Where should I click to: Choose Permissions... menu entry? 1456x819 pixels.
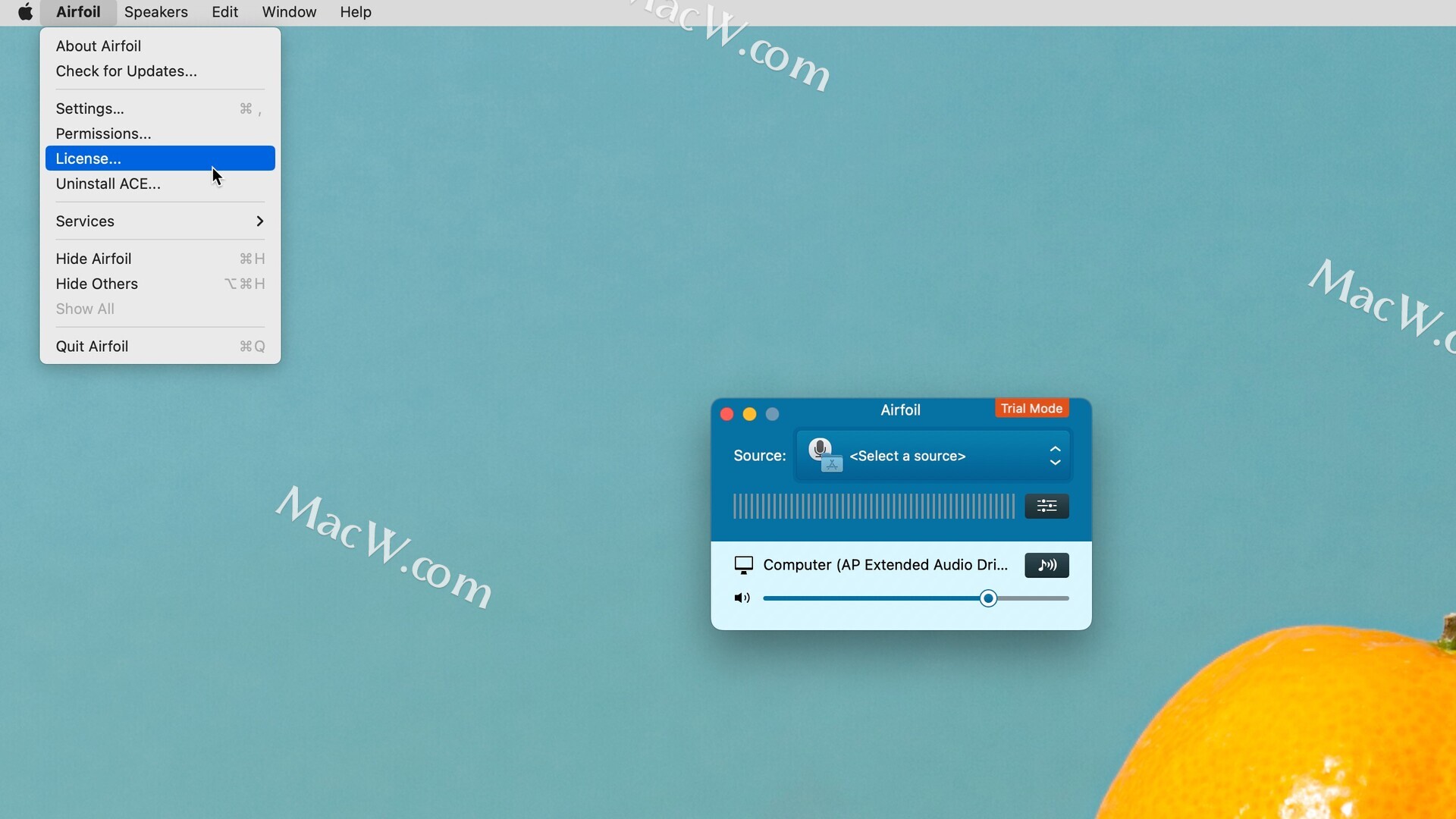(x=160, y=133)
